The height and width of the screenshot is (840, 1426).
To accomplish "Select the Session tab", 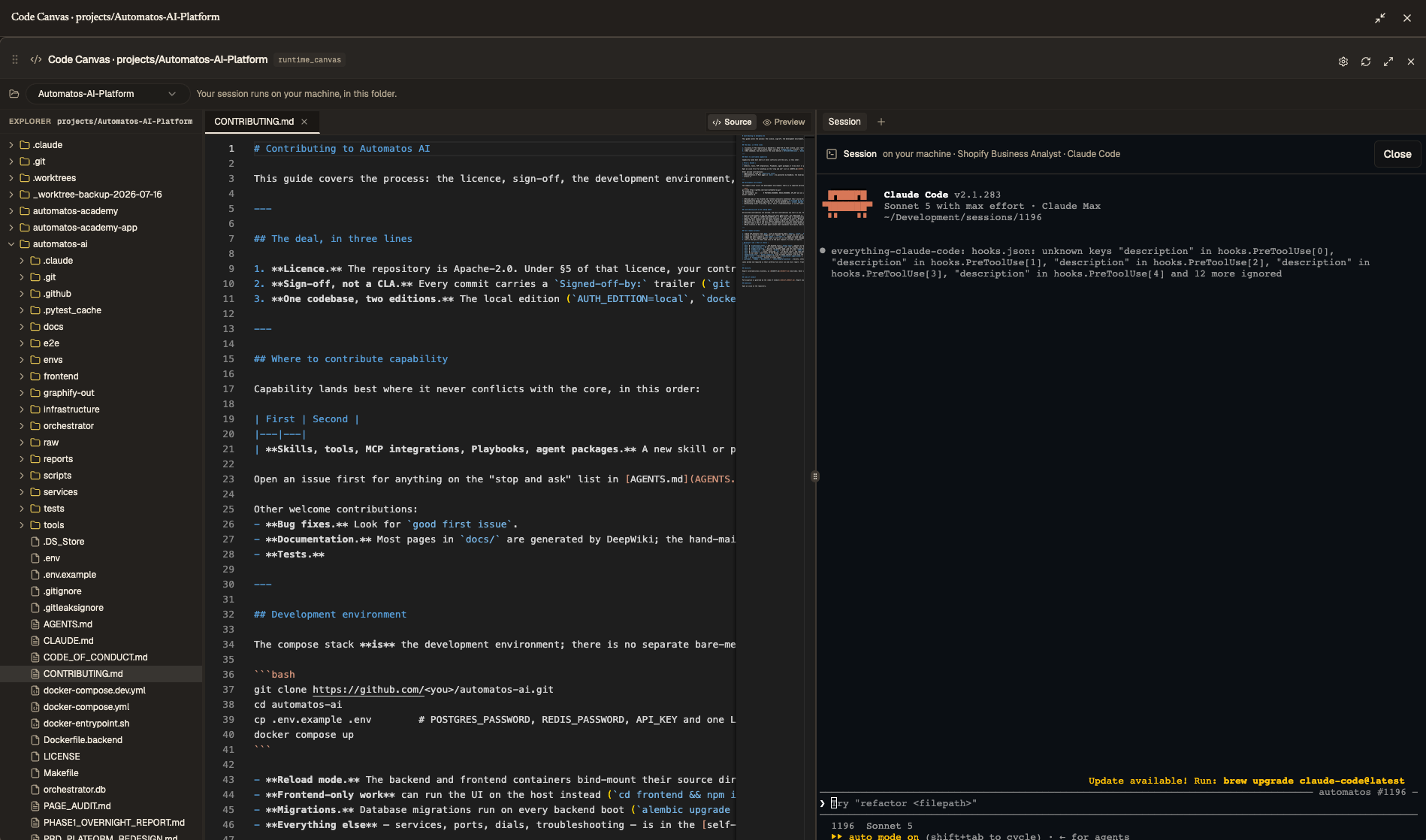I will coord(844,122).
